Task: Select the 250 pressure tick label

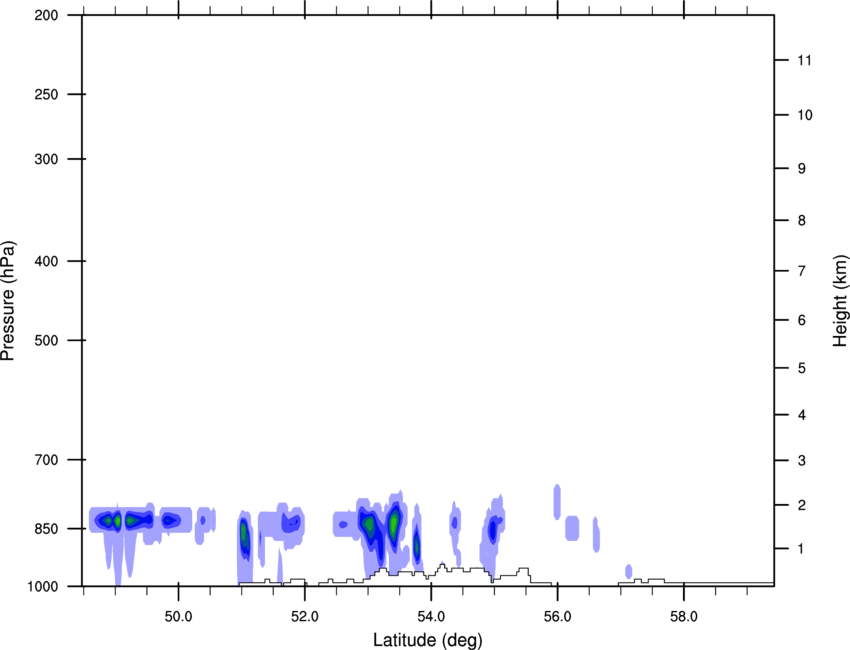Action: click(46, 94)
